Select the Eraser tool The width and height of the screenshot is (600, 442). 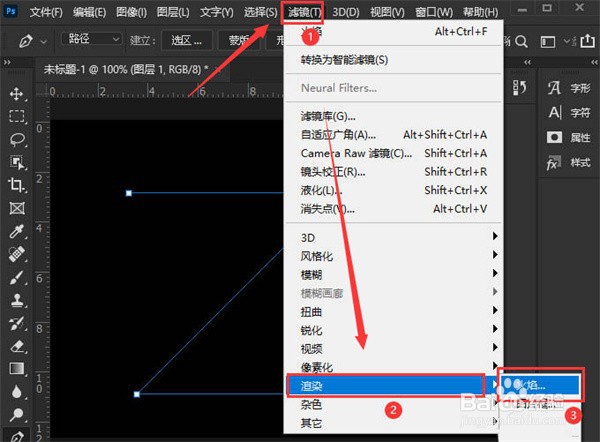(17, 347)
